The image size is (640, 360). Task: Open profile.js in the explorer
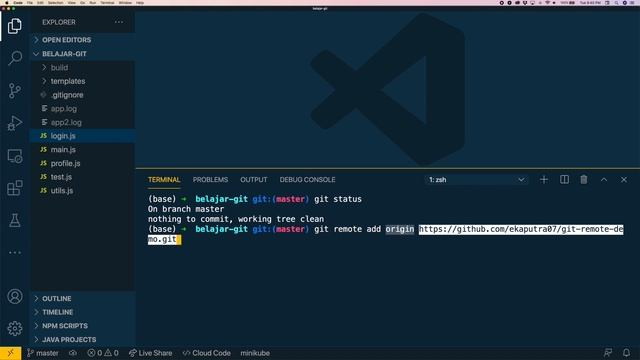pyautogui.click(x=83, y=163)
